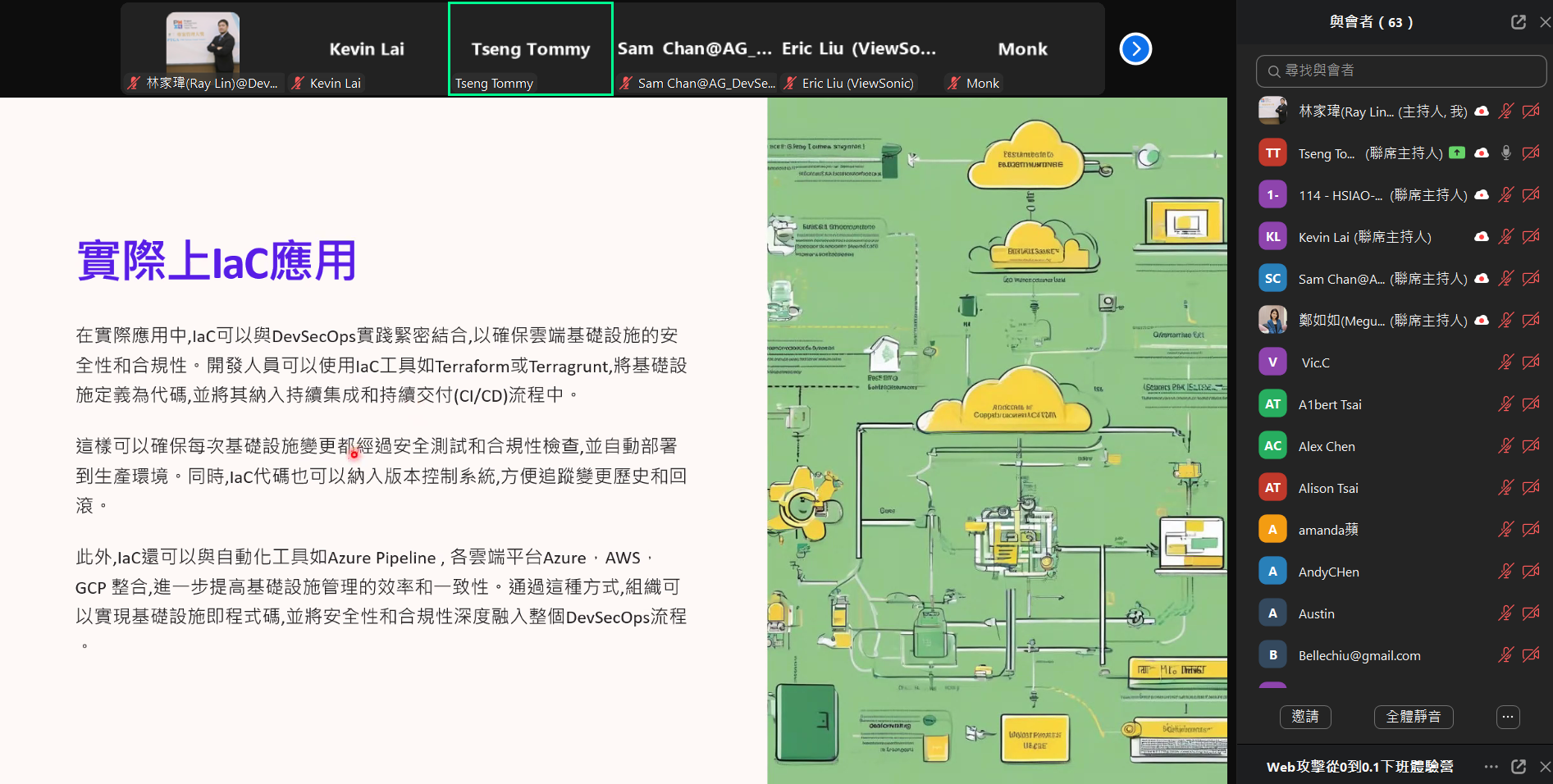Screen dimensions: 1553x784
Task: Select the Monk video tile
Action: pyautogui.click(x=1022, y=49)
